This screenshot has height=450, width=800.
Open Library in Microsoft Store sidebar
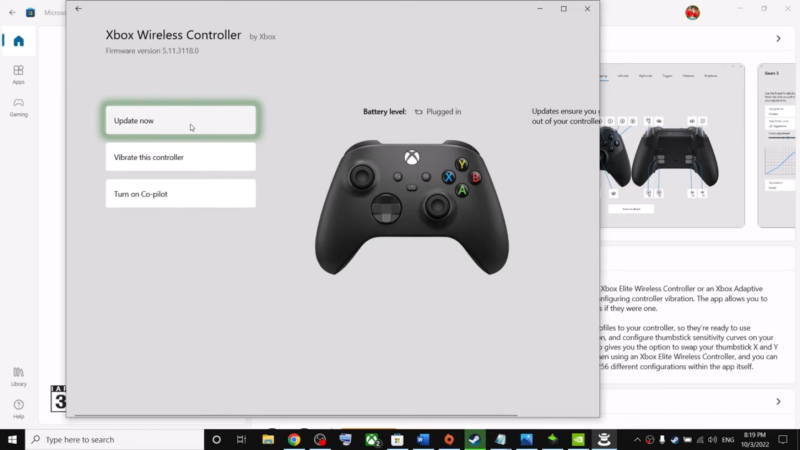pyautogui.click(x=18, y=377)
